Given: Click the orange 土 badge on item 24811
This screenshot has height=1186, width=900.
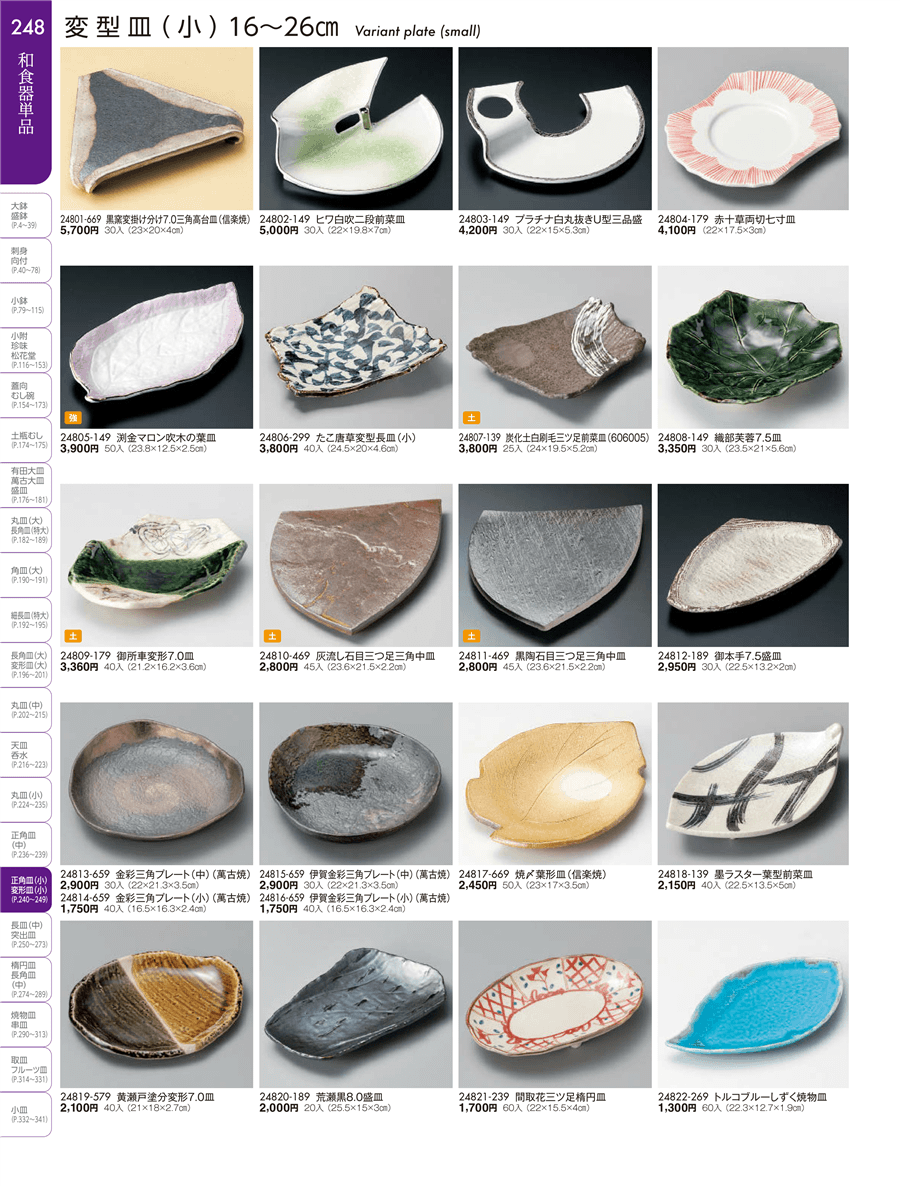Looking at the screenshot, I should [x=471, y=636].
